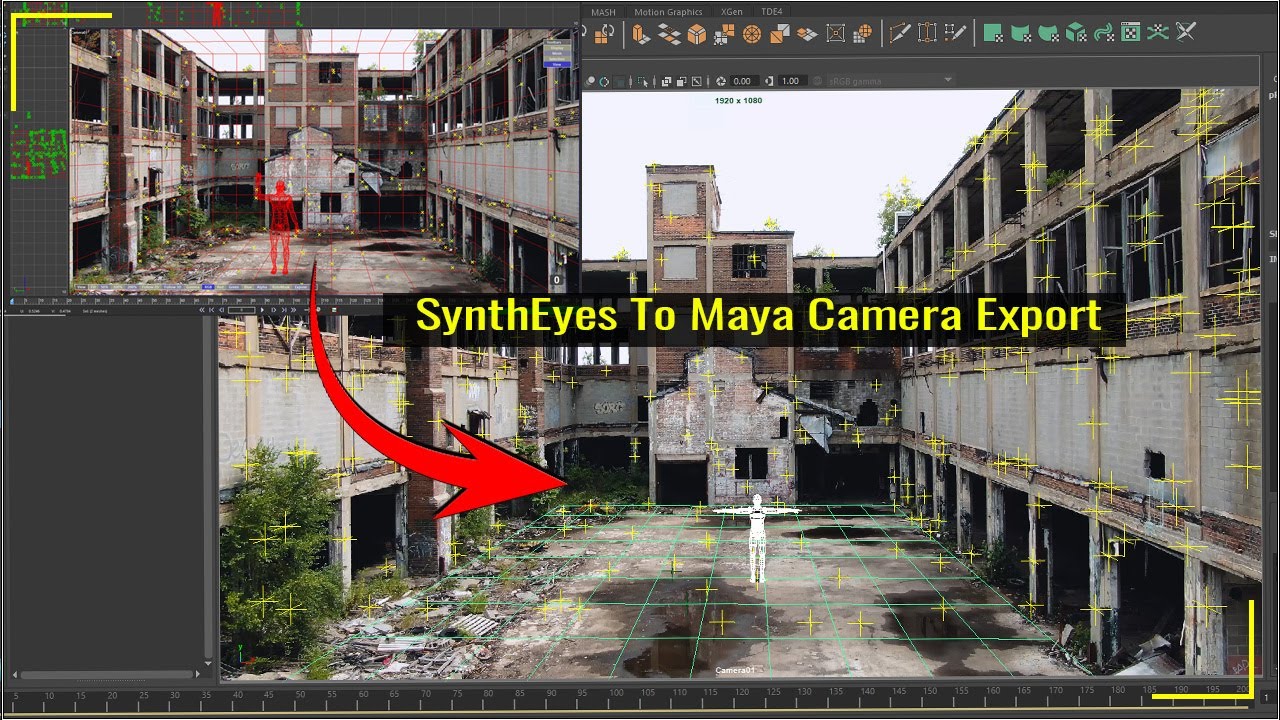Open the UV Editor checker-window icon
This screenshot has width=1280, height=720.
[1131, 34]
